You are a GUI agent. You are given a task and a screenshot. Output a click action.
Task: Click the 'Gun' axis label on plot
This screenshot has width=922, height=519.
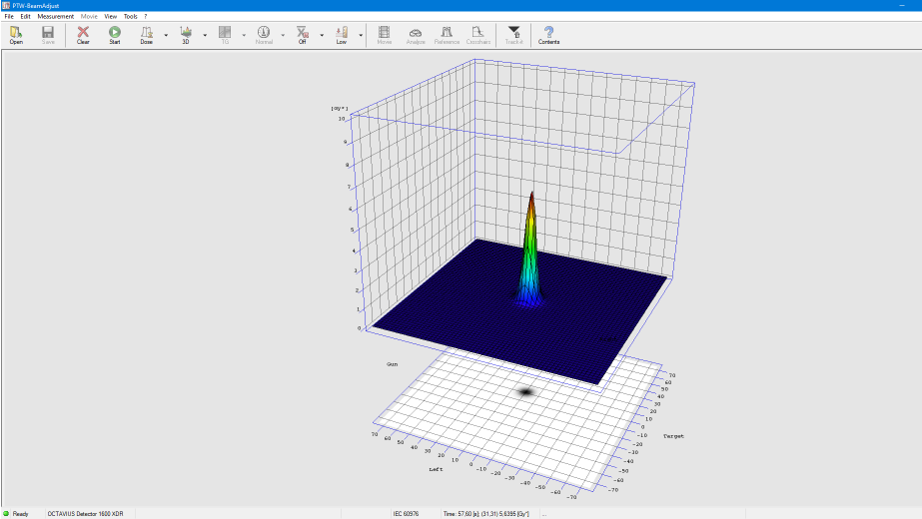click(x=392, y=364)
